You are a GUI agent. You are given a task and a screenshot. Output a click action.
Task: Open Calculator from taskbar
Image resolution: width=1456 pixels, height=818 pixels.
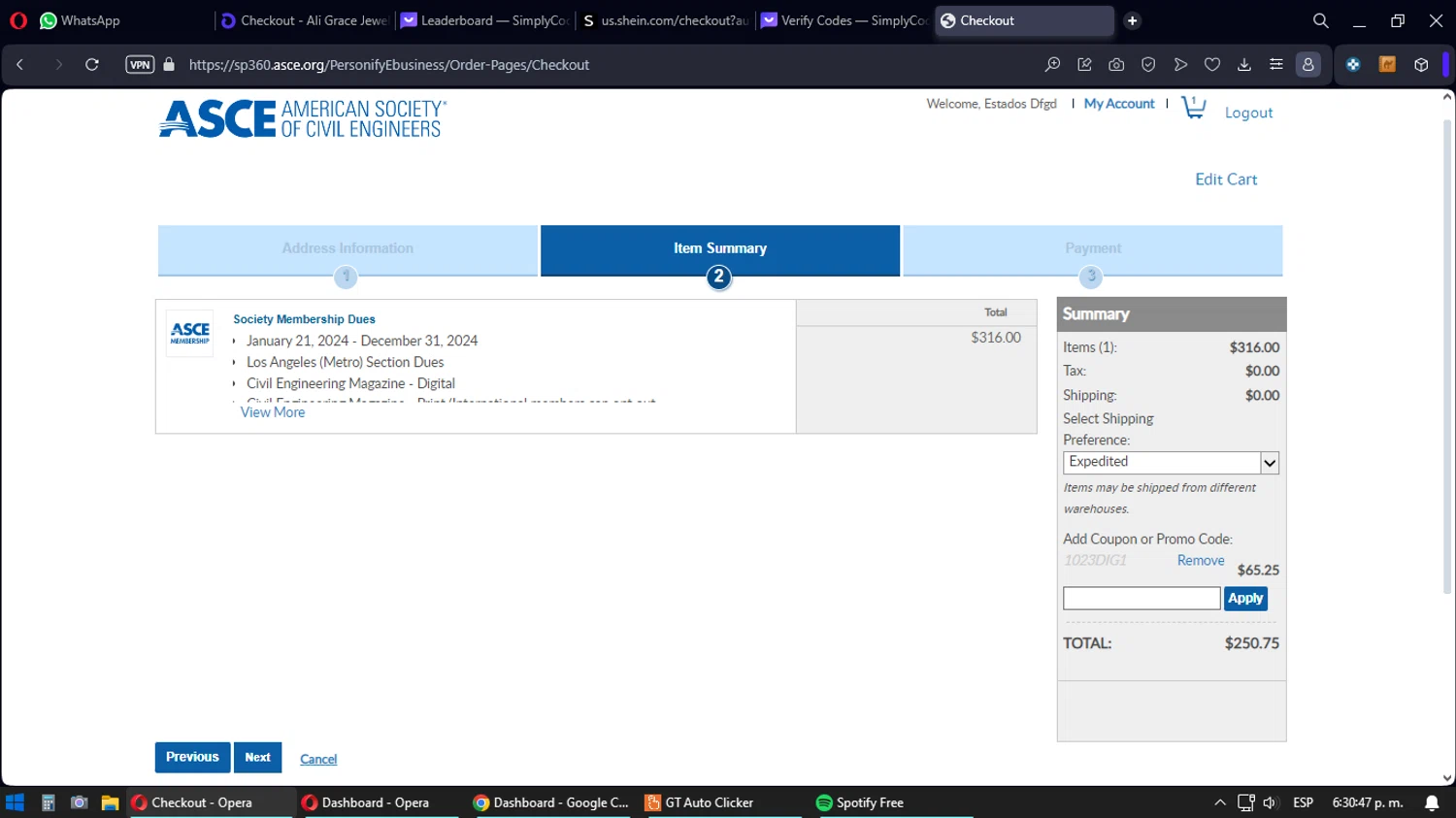(48, 802)
